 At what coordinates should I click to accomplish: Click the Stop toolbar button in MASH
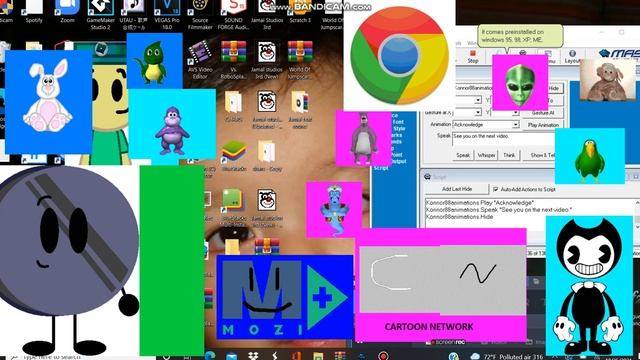tap(473, 56)
